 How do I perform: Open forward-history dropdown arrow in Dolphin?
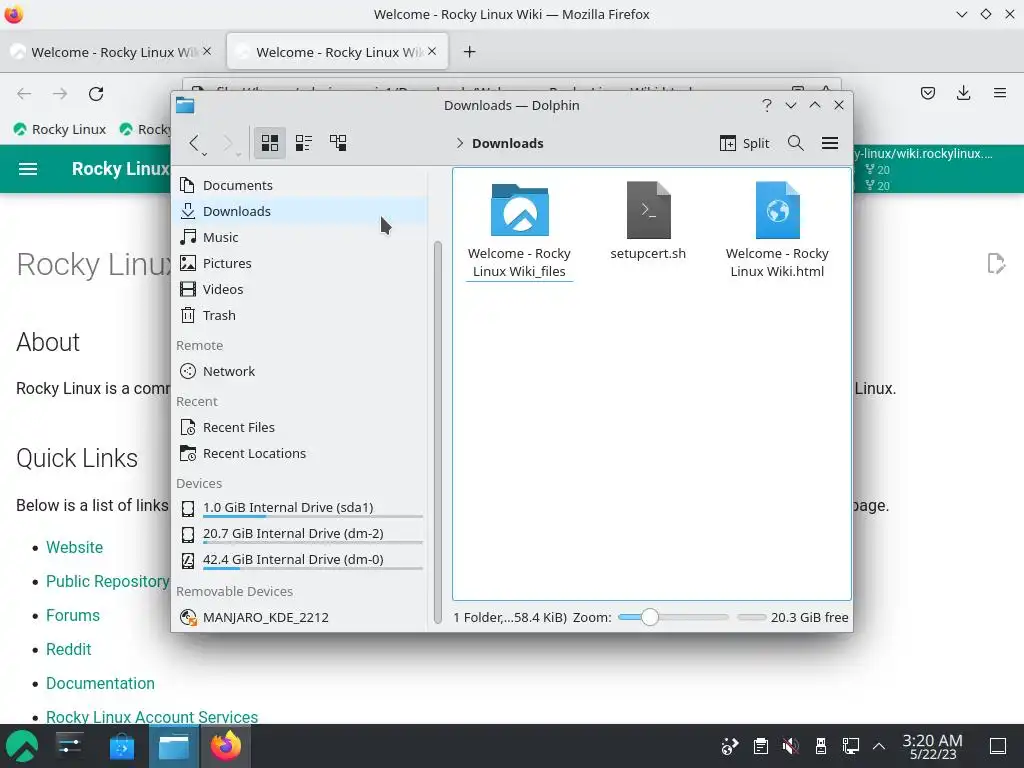pyautogui.click(x=238, y=153)
